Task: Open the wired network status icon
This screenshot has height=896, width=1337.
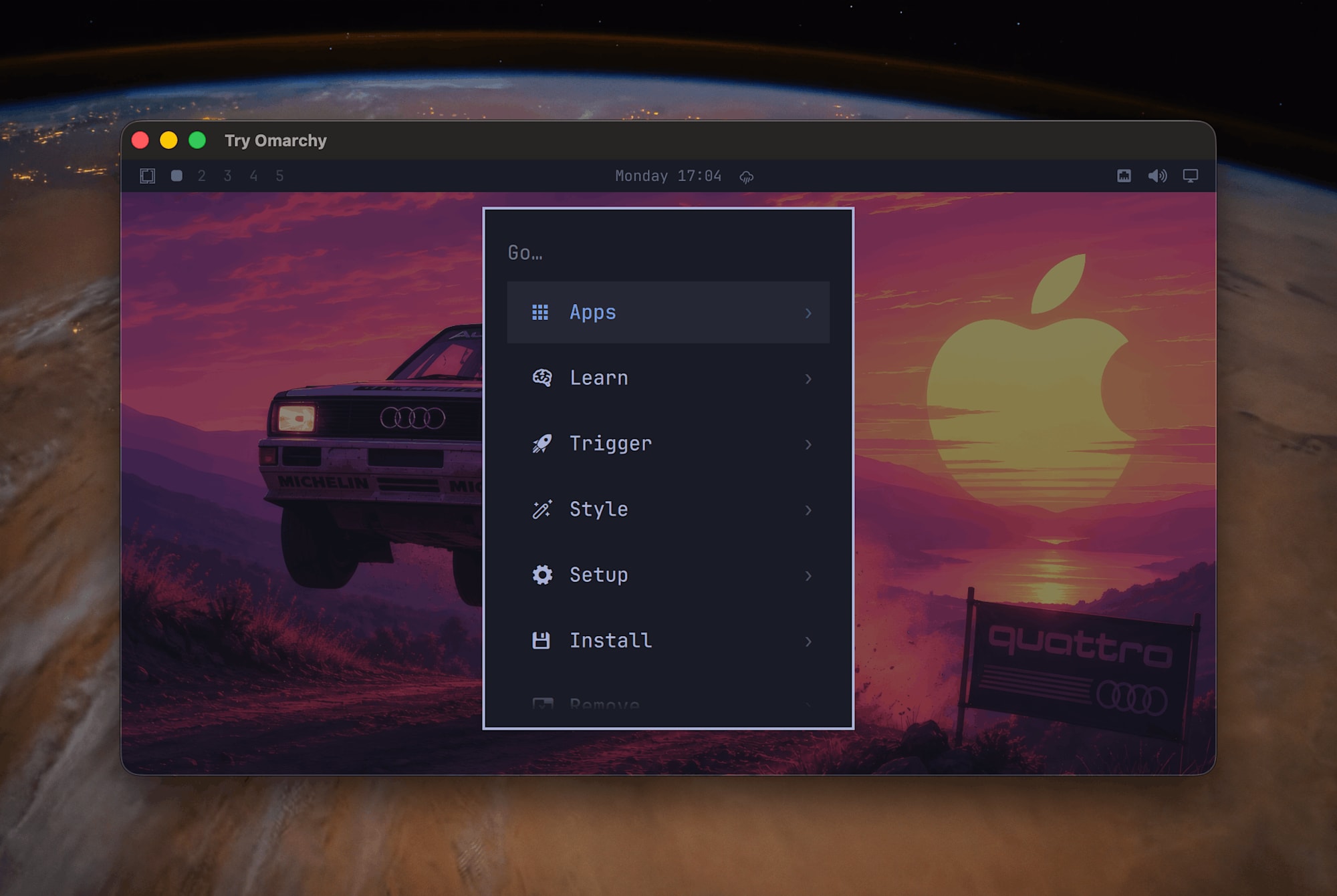Action: [x=1124, y=176]
